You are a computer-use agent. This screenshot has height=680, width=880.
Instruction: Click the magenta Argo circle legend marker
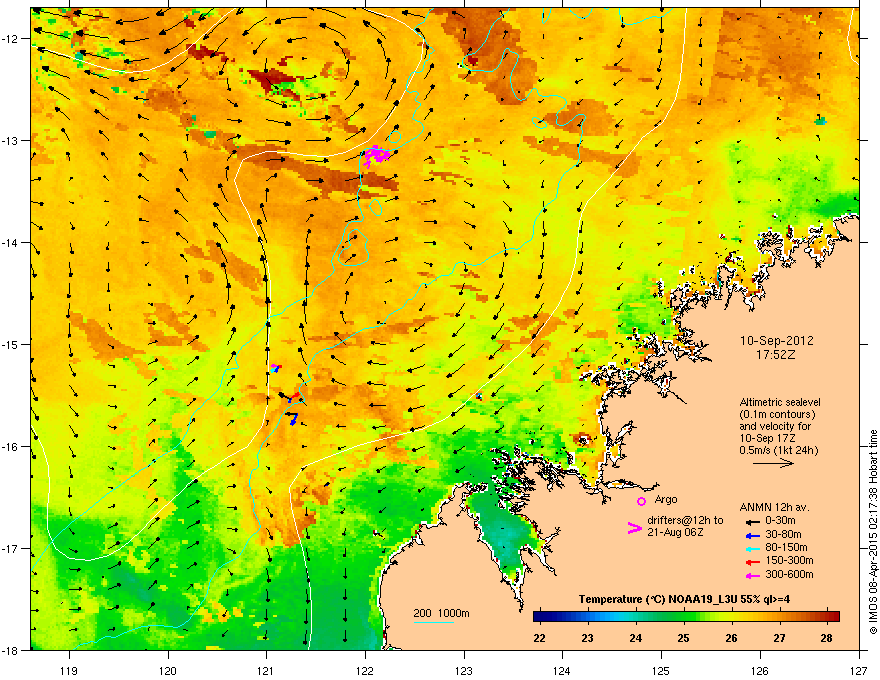641,501
